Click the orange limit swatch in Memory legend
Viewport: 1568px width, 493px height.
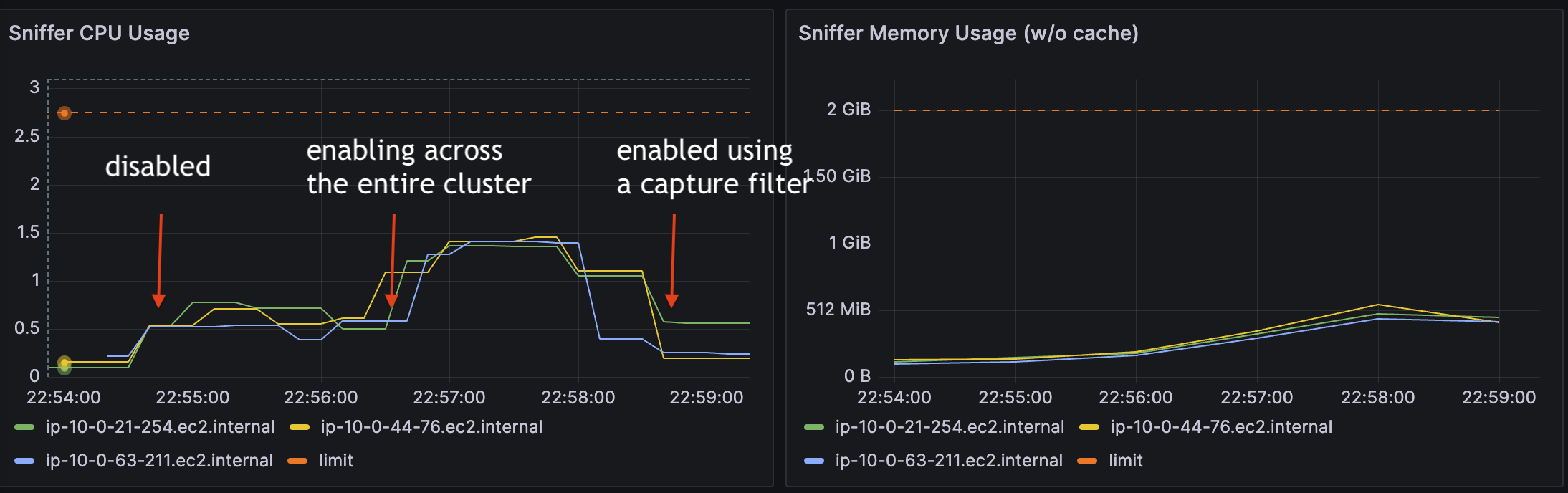click(1088, 461)
